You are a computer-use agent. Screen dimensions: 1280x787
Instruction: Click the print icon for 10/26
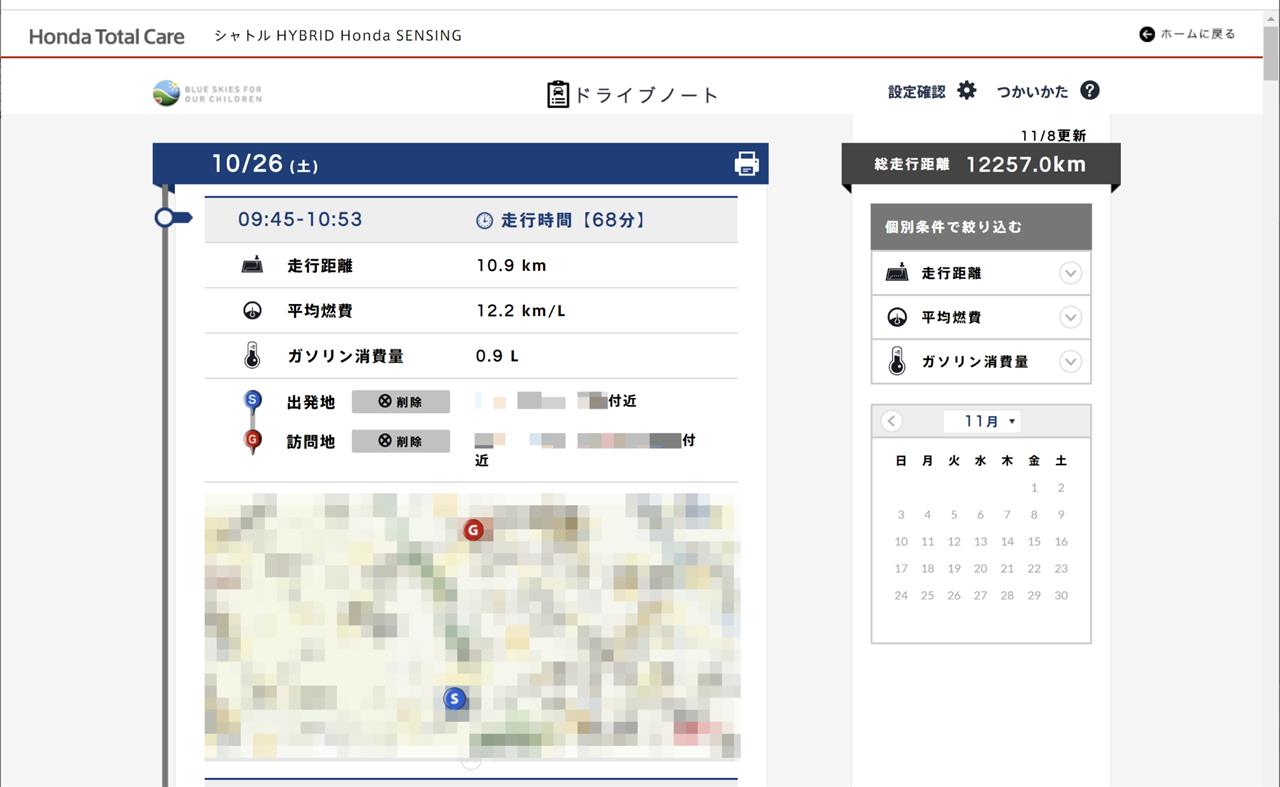pyautogui.click(x=746, y=164)
